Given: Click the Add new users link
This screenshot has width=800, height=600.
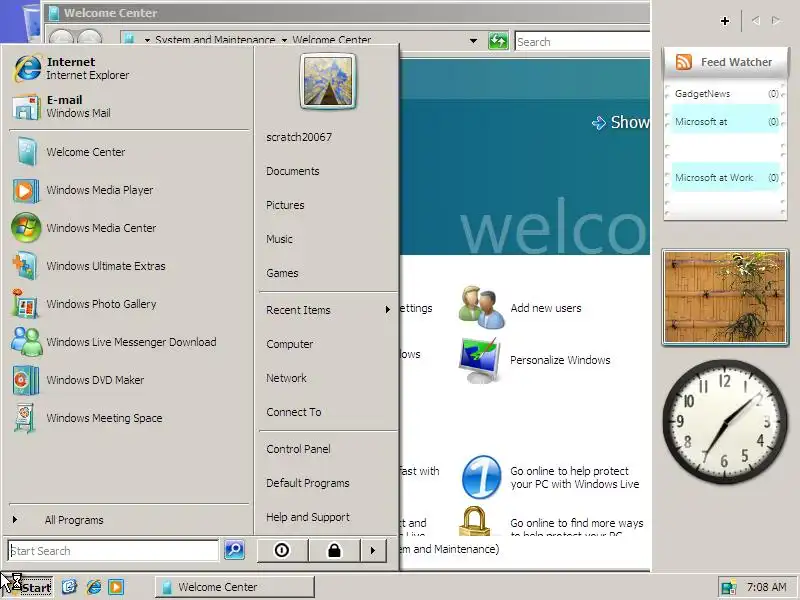Looking at the screenshot, I should click(x=546, y=308).
